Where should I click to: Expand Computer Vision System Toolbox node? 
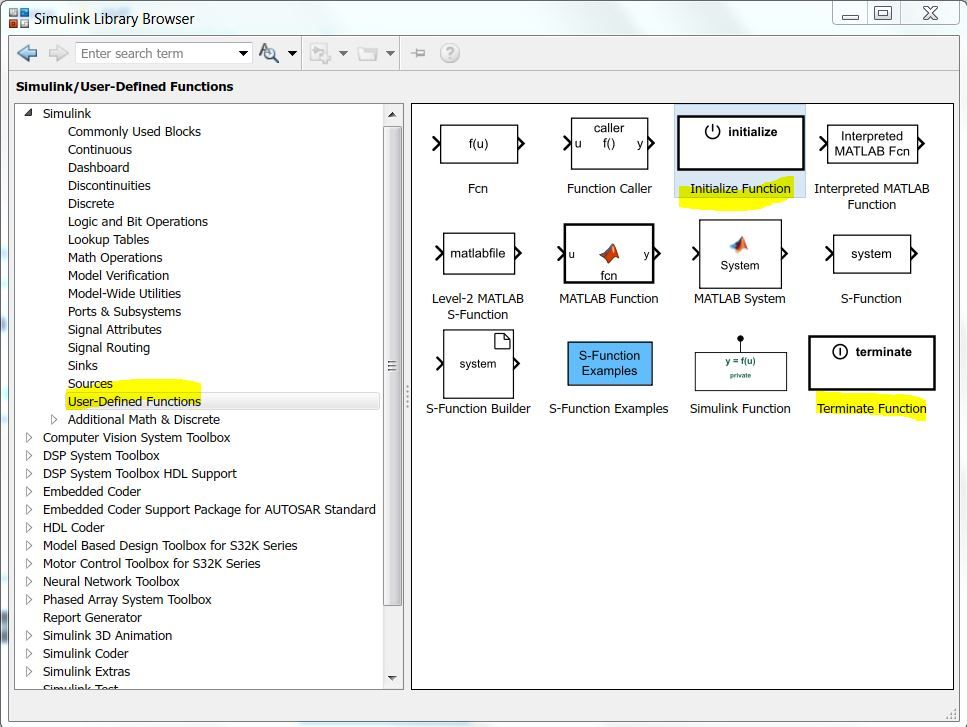[28, 437]
